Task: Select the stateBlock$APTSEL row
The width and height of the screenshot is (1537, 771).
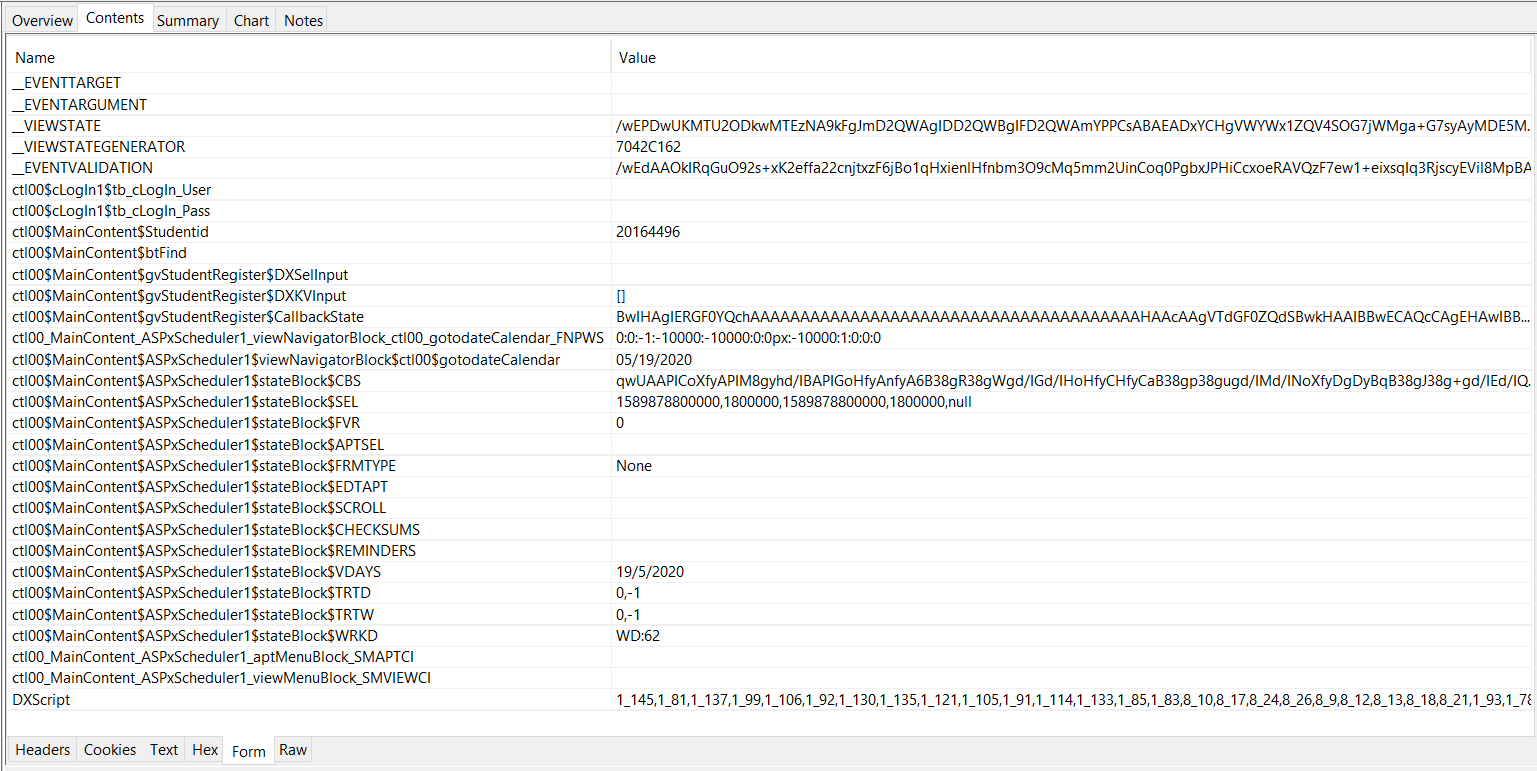Action: click(770, 444)
